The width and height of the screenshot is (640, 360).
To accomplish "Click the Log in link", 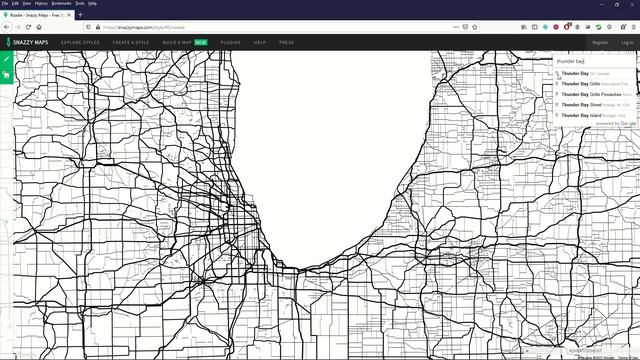I will pos(627,42).
